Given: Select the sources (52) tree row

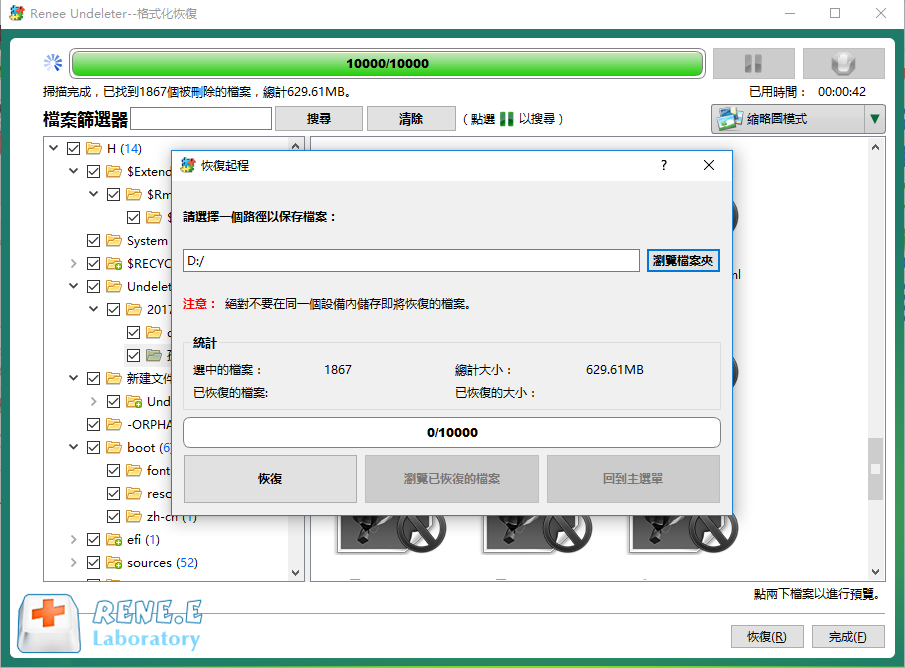Looking at the screenshot, I should point(162,562).
